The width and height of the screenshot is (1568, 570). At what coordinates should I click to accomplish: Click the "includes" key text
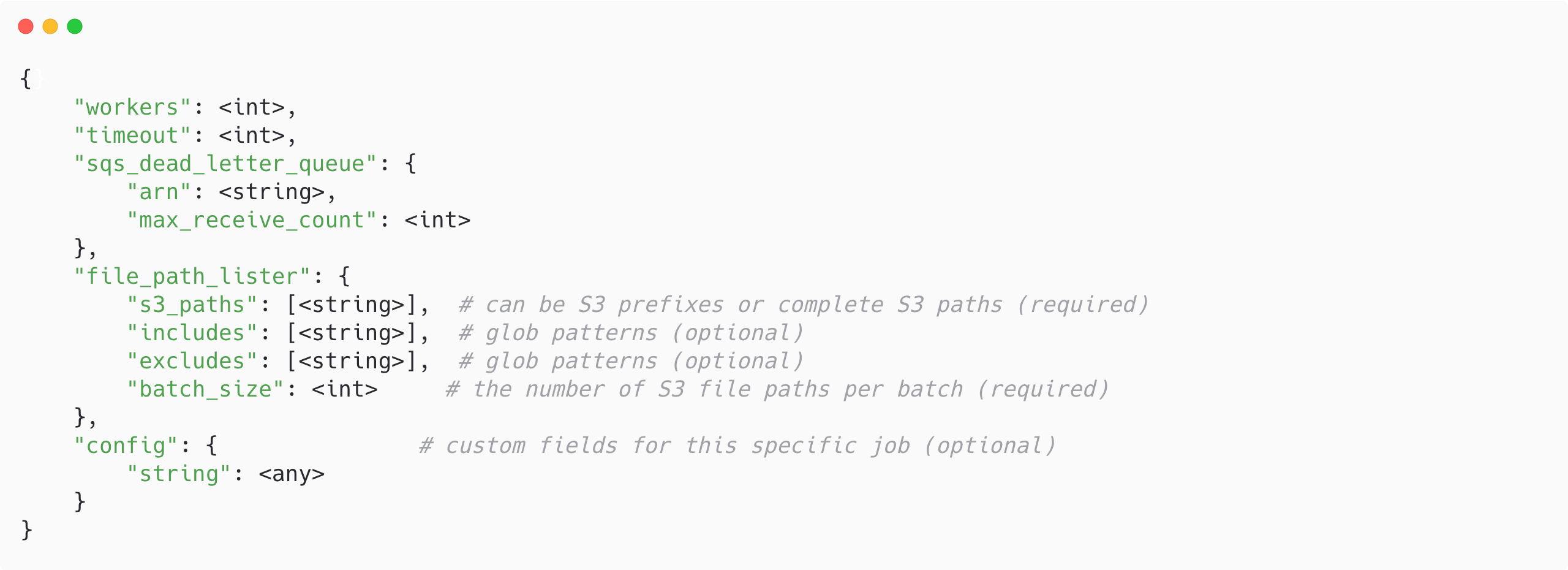tap(192, 333)
